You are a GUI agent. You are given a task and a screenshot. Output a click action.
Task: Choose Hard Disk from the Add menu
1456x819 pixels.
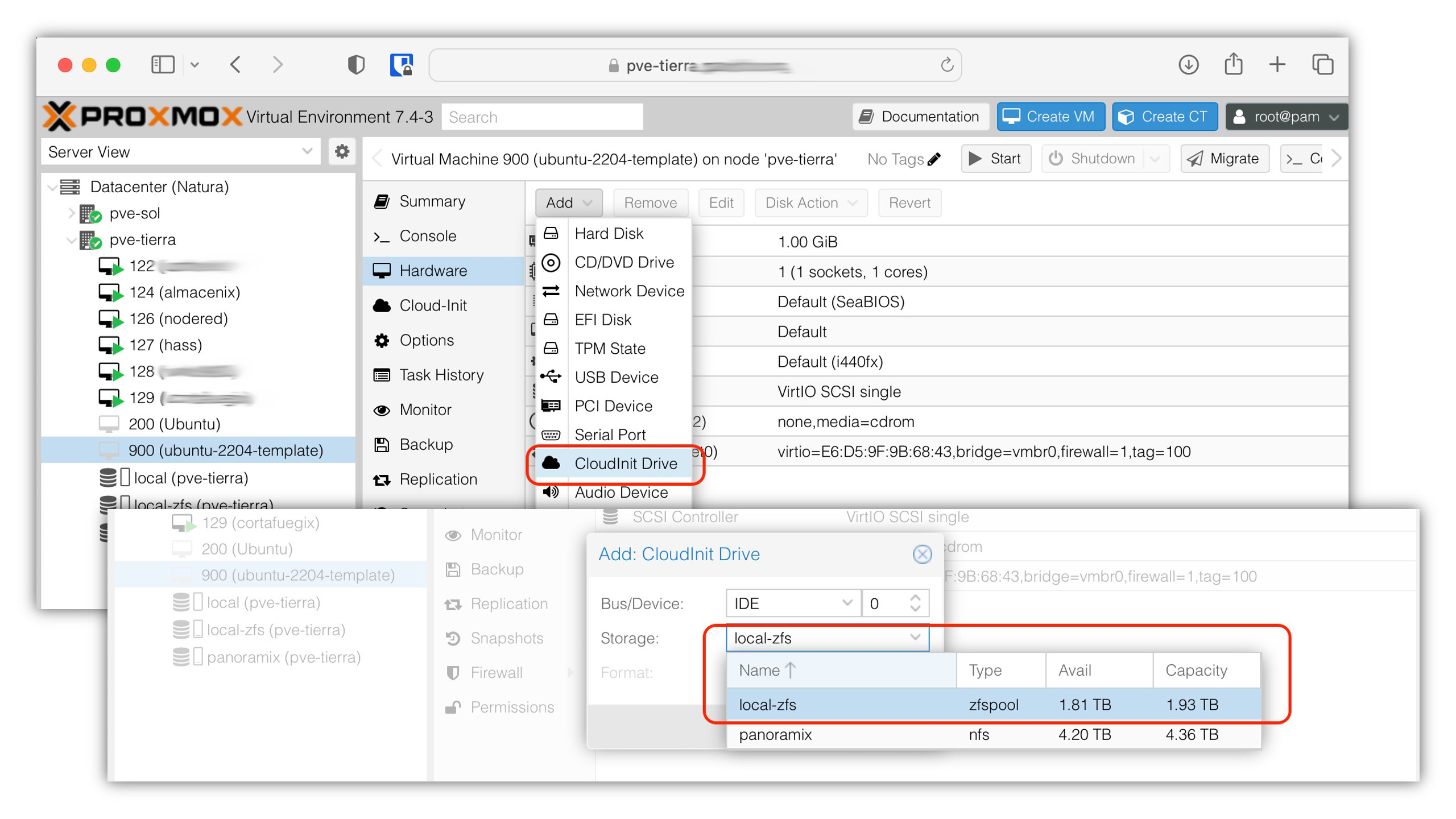pyautogui.click(x=614, y=233)
